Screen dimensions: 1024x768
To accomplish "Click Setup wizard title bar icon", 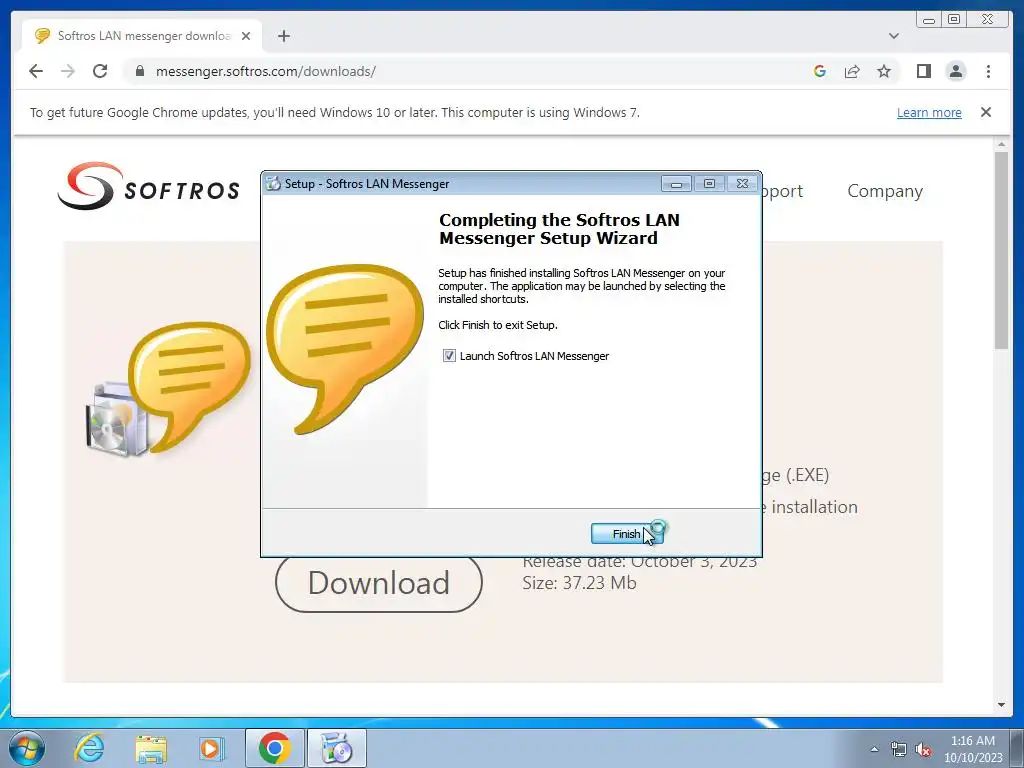I will pos(273,184).
